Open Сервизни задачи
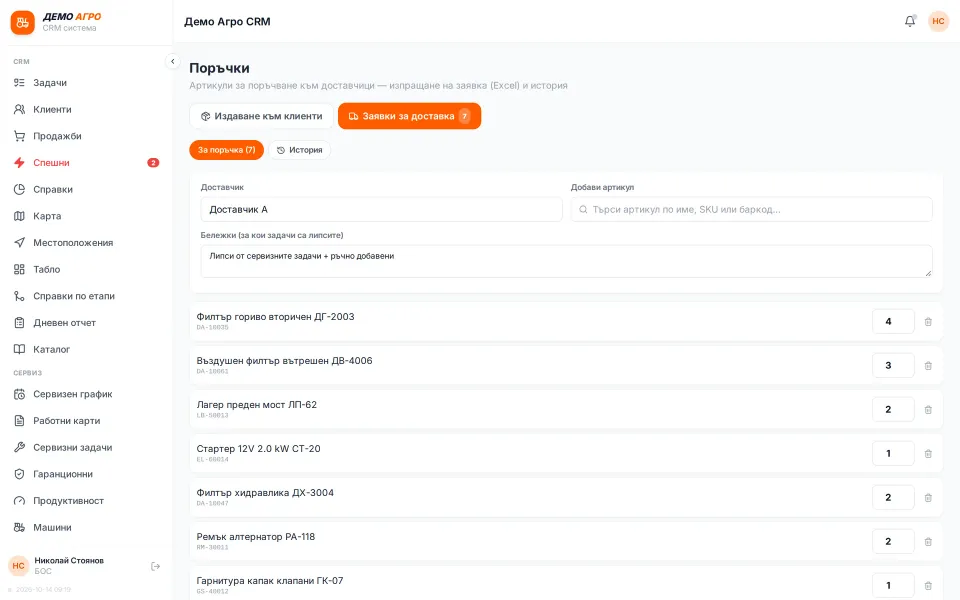 pyautogui.click(x=86, y=448)
